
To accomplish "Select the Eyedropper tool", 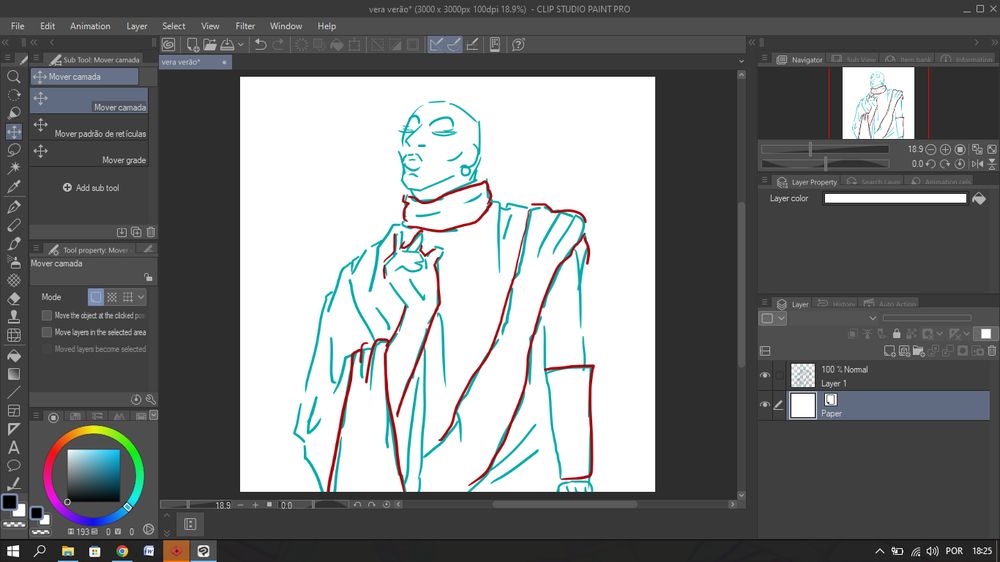I will (14, 187).
